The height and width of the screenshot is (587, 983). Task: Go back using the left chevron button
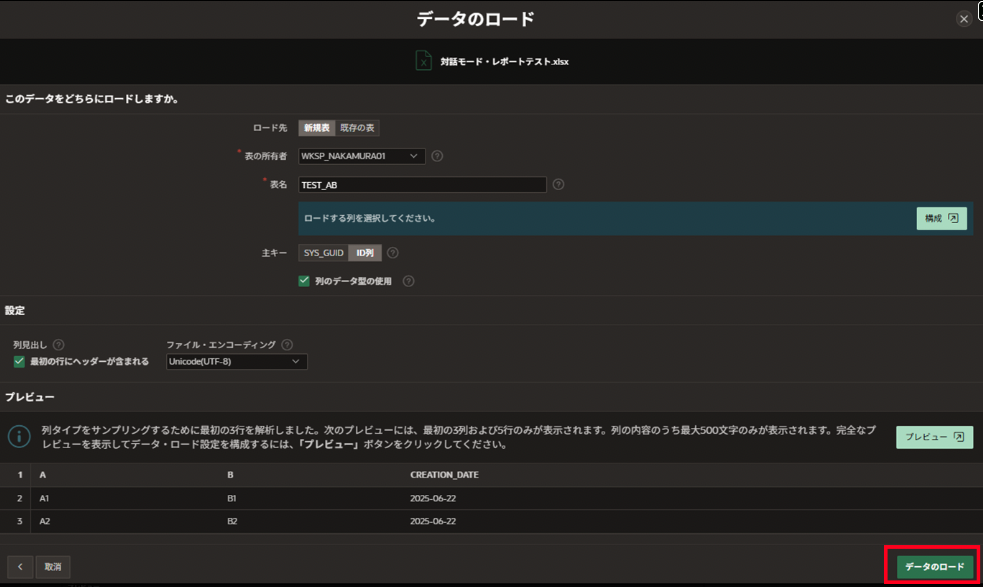20,567
